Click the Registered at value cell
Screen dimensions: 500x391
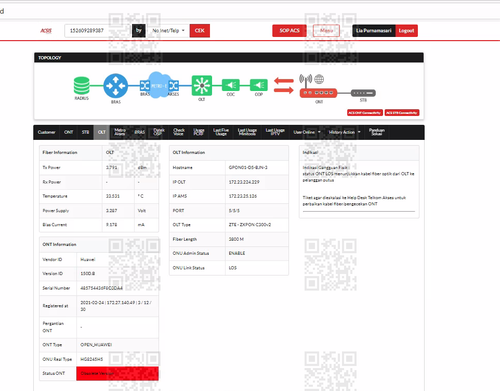116,306
